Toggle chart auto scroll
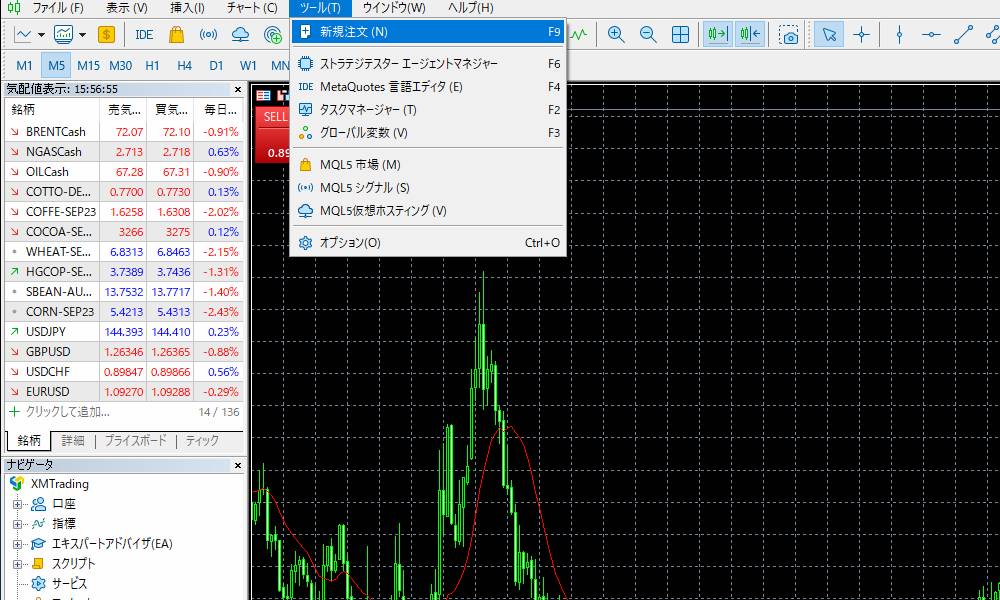The height and width of the screenshot is (600, 1000). [x=718, y=34]
